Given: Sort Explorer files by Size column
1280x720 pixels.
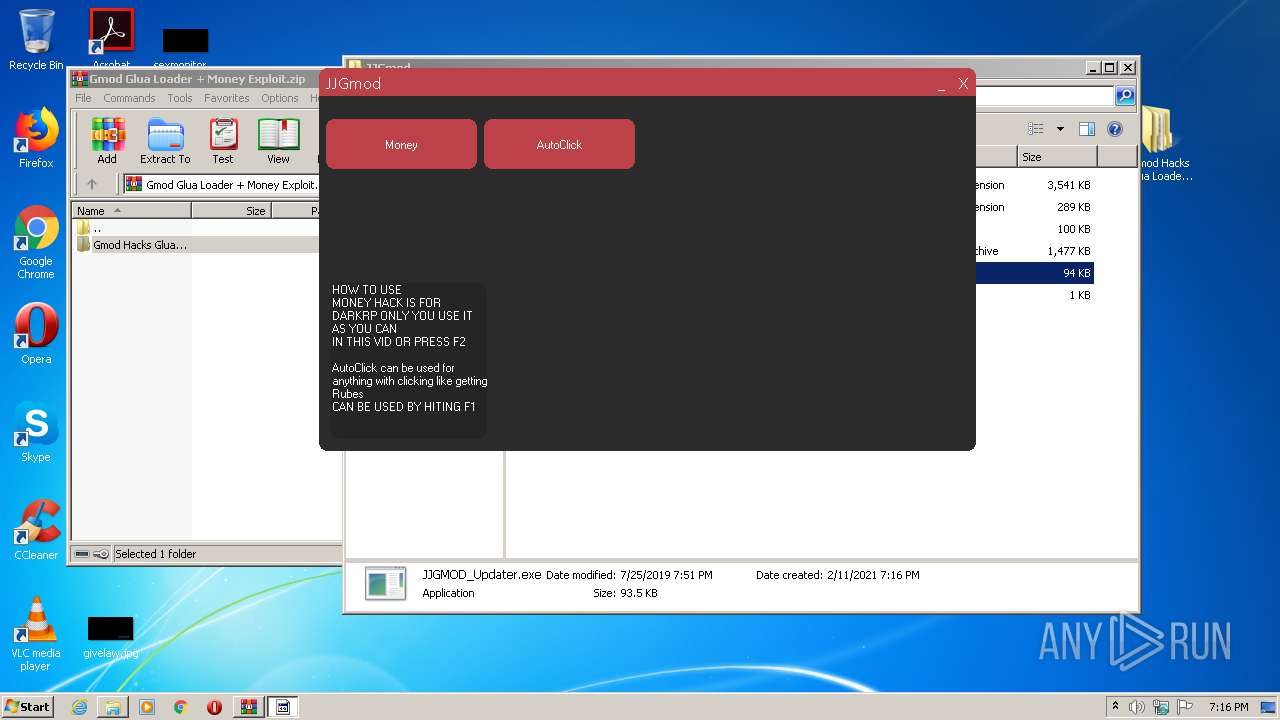Looking at the screenshot, I should (x=1057, y=157).
